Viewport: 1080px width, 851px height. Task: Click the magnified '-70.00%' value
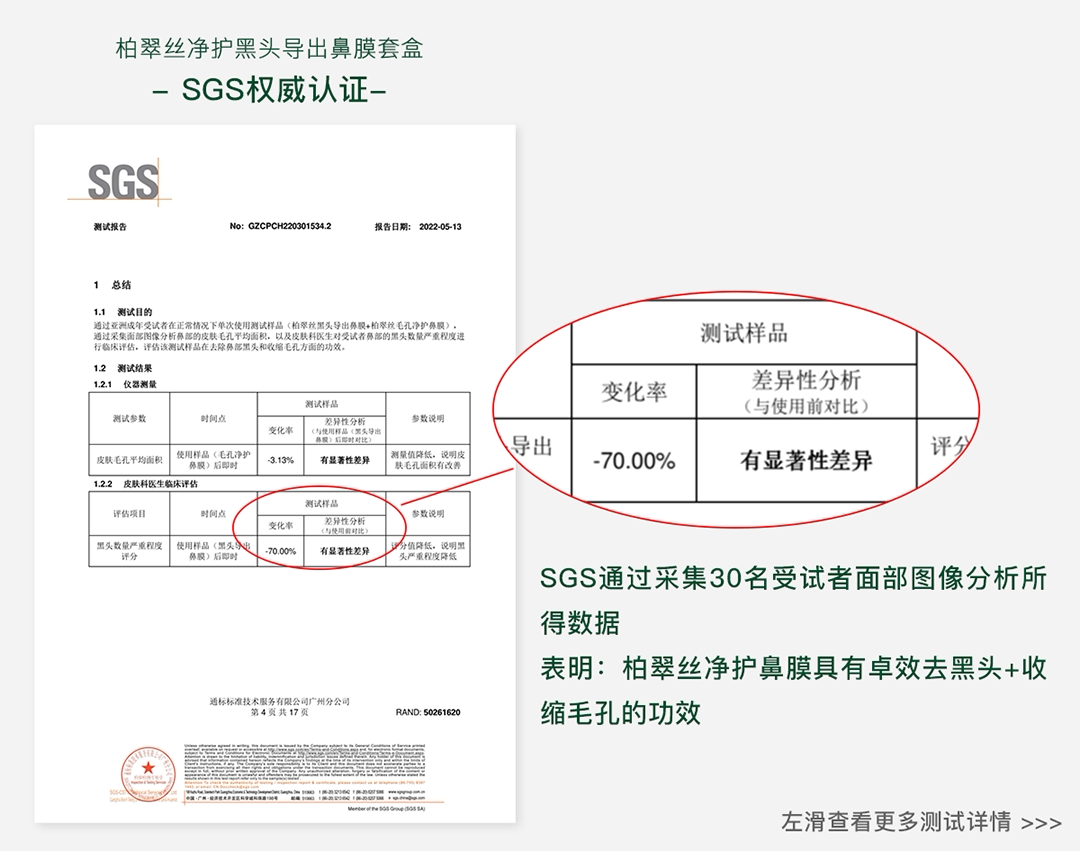pos(634,460)
